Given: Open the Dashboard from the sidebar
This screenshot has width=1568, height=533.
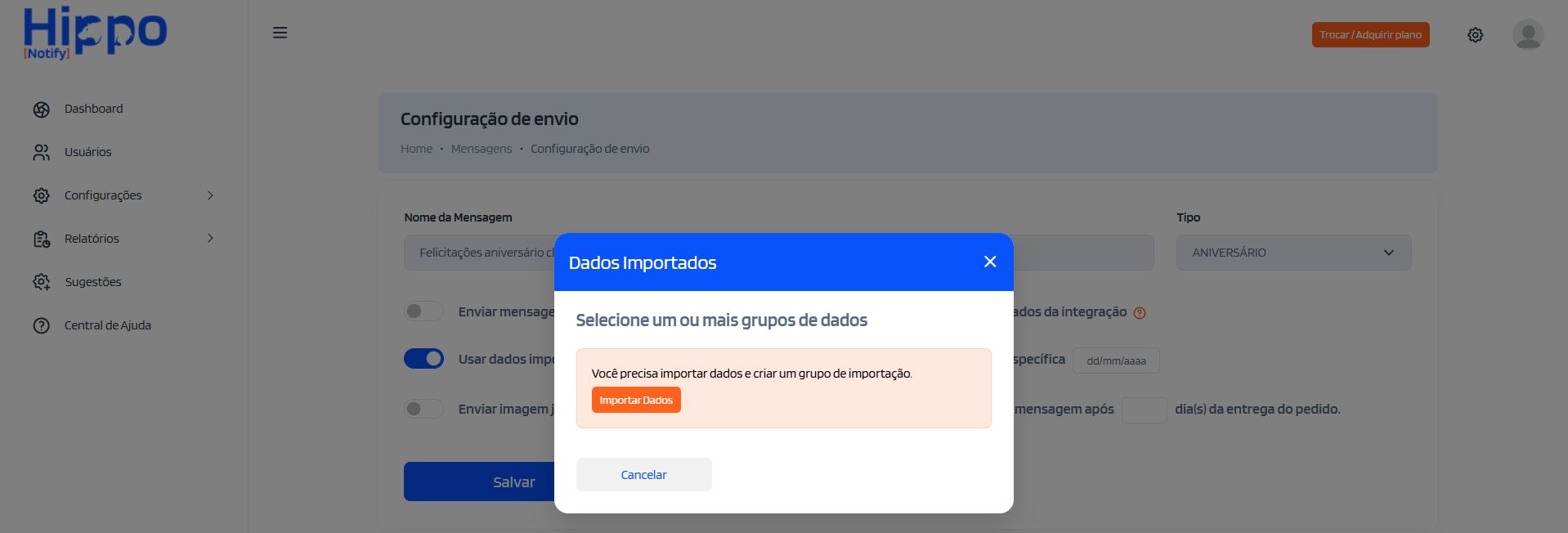Looking at the screenshot, I should click(92, 108).
